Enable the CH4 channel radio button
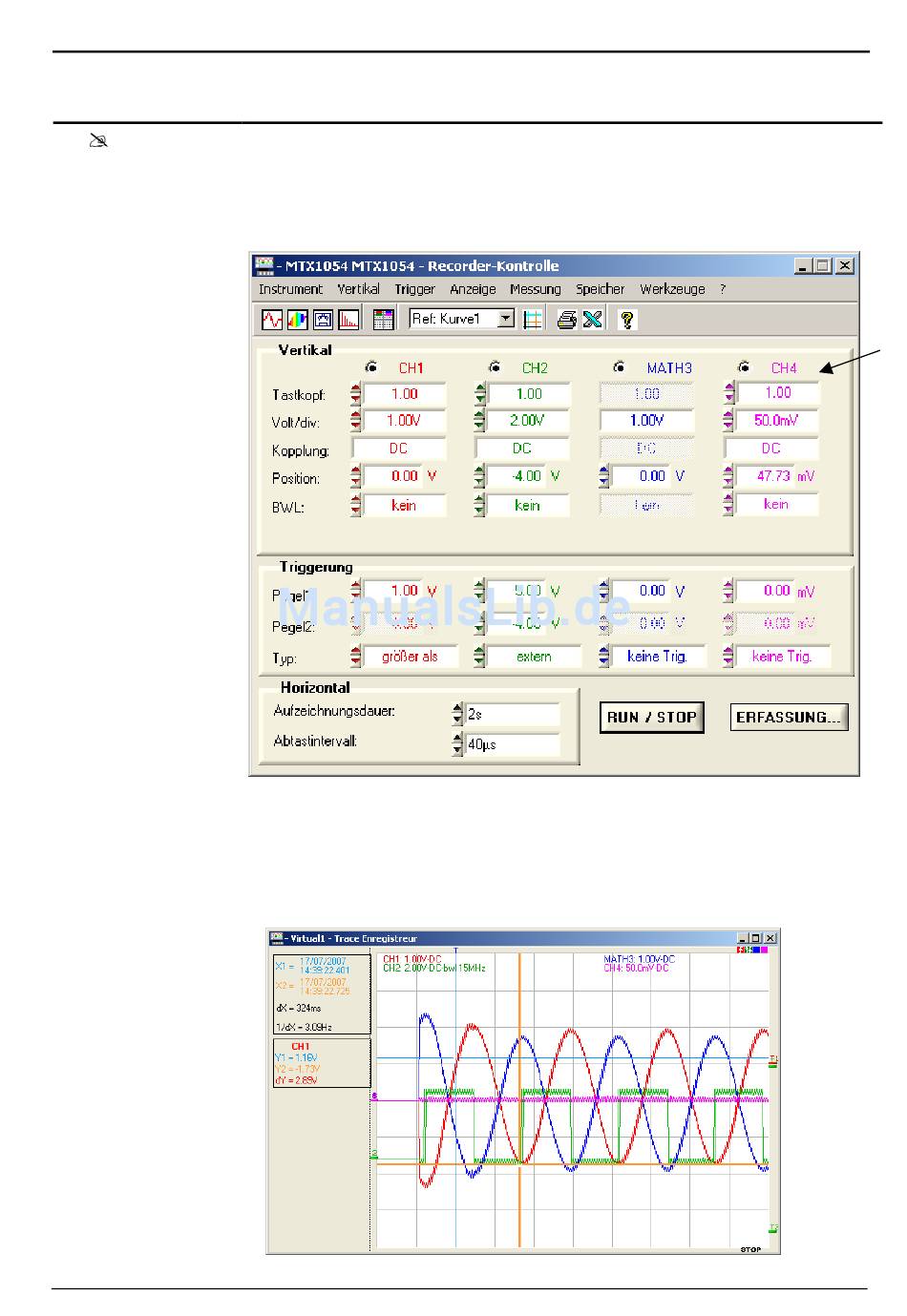 click(x=744, y=367)
